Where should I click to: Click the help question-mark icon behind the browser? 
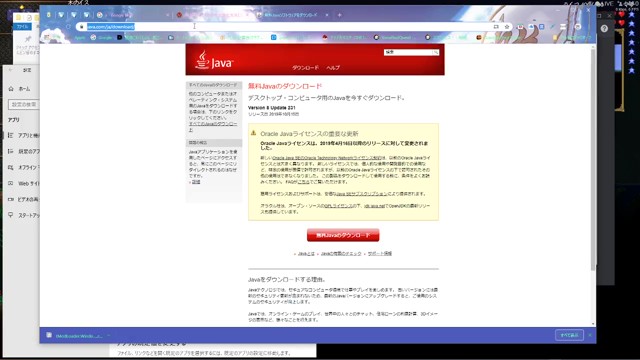[x=604, y=28]
